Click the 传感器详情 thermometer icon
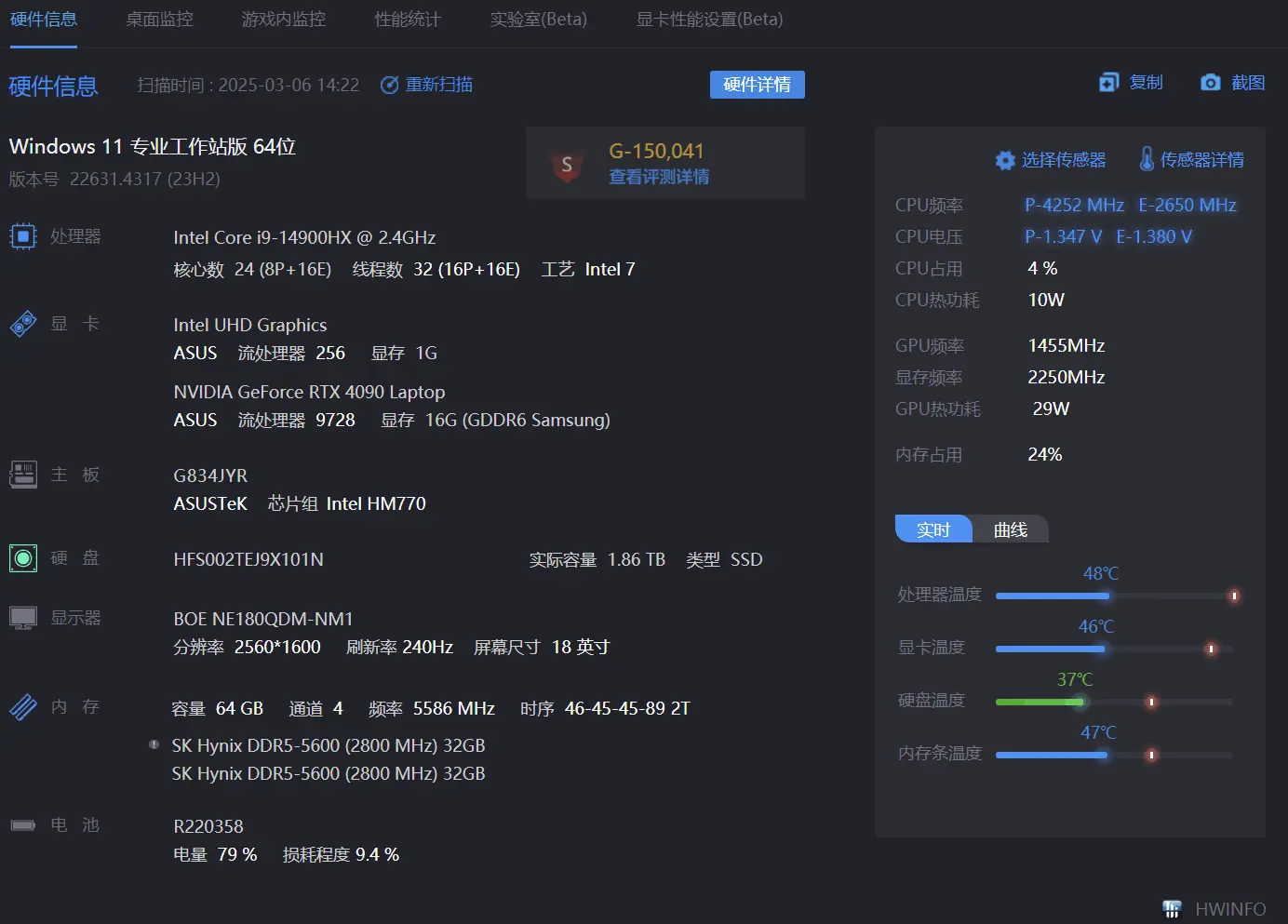 pyautogui.click(x=1147, y=159)
